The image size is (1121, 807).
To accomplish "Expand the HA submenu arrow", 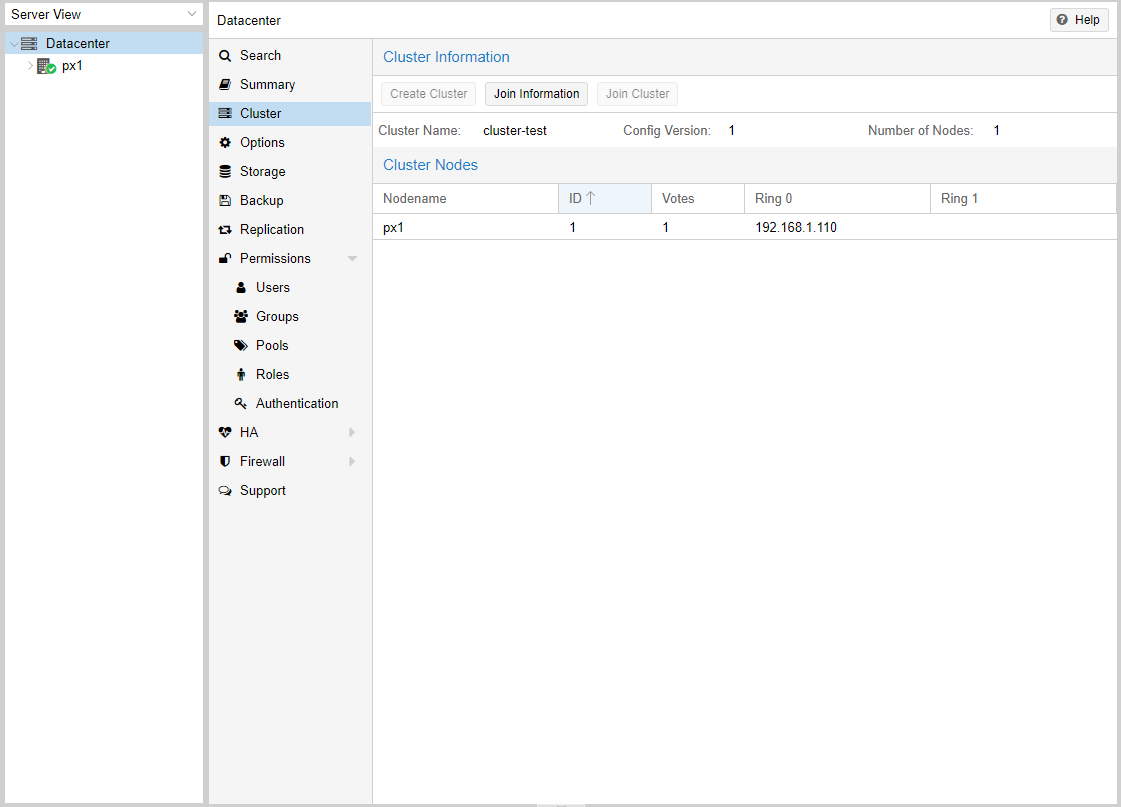I will pos(352,433).
